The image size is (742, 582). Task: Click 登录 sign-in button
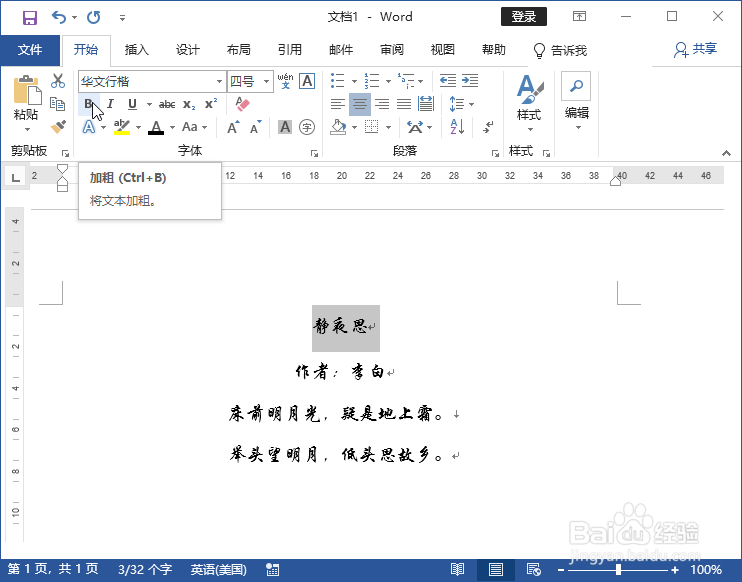pyautogui.click(x=524, y=17)
